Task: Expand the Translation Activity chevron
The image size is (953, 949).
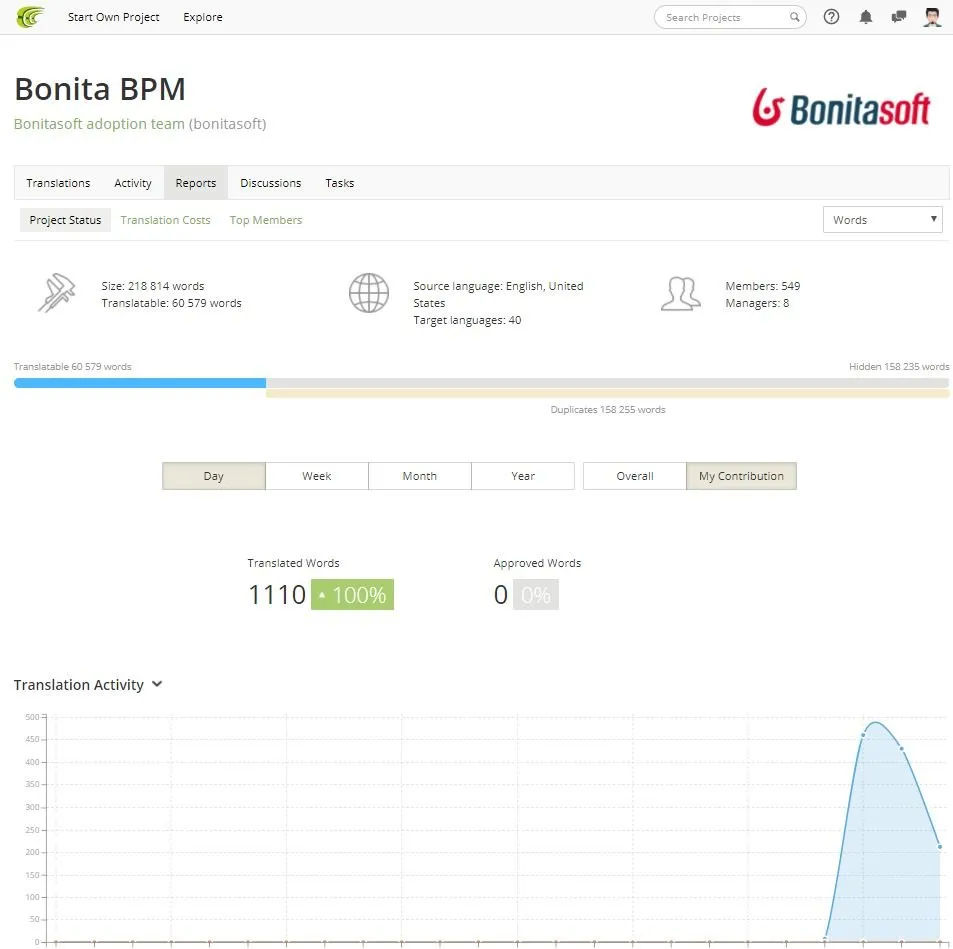Action: (157, 684)
